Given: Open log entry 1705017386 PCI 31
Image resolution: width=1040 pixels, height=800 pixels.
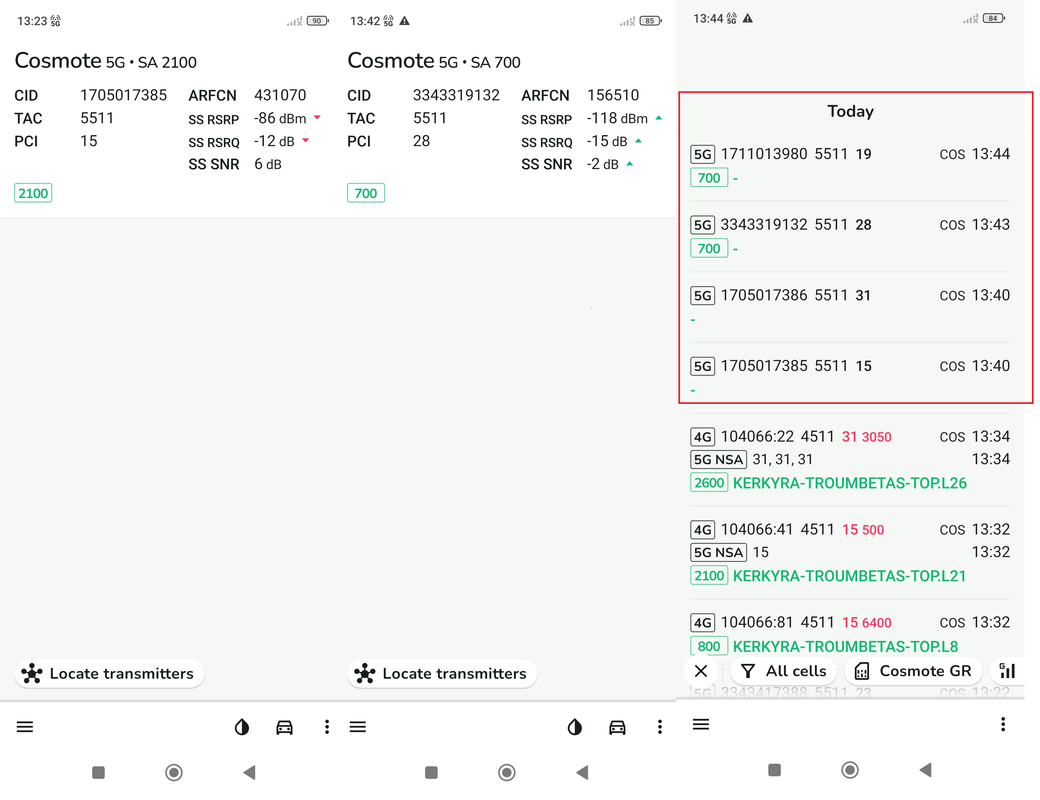Looking at the screenshot, I should 850,306.
